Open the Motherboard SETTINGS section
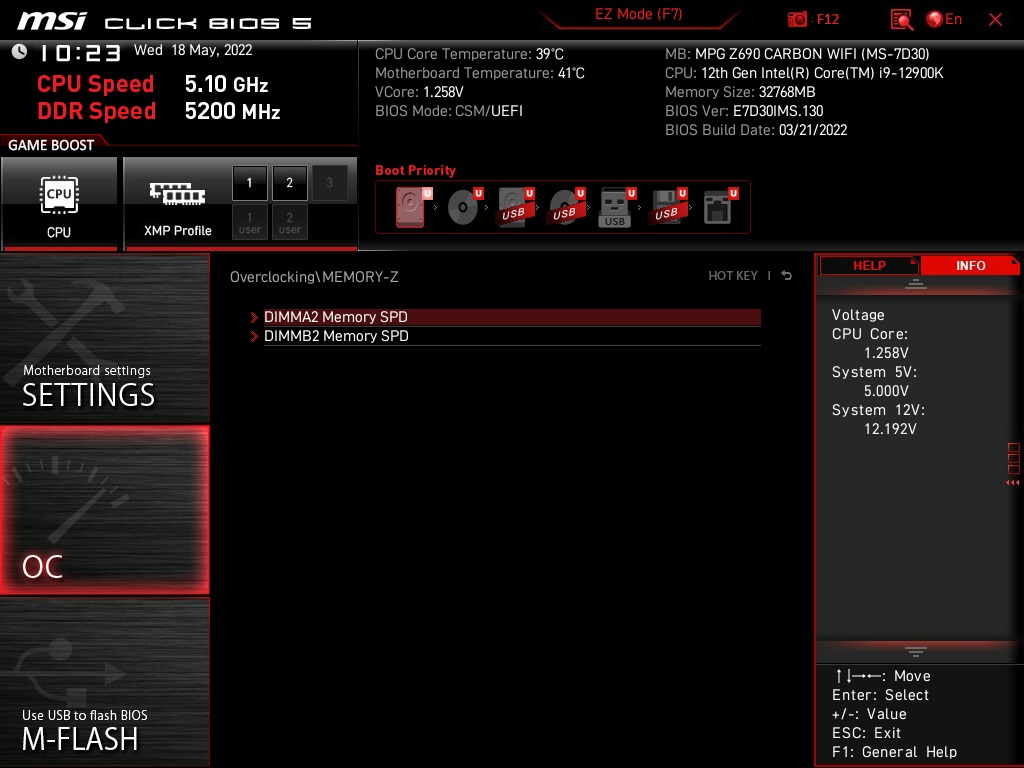Image resolution: width=1024 pixels, height=768 pixels. click(104, 338)
